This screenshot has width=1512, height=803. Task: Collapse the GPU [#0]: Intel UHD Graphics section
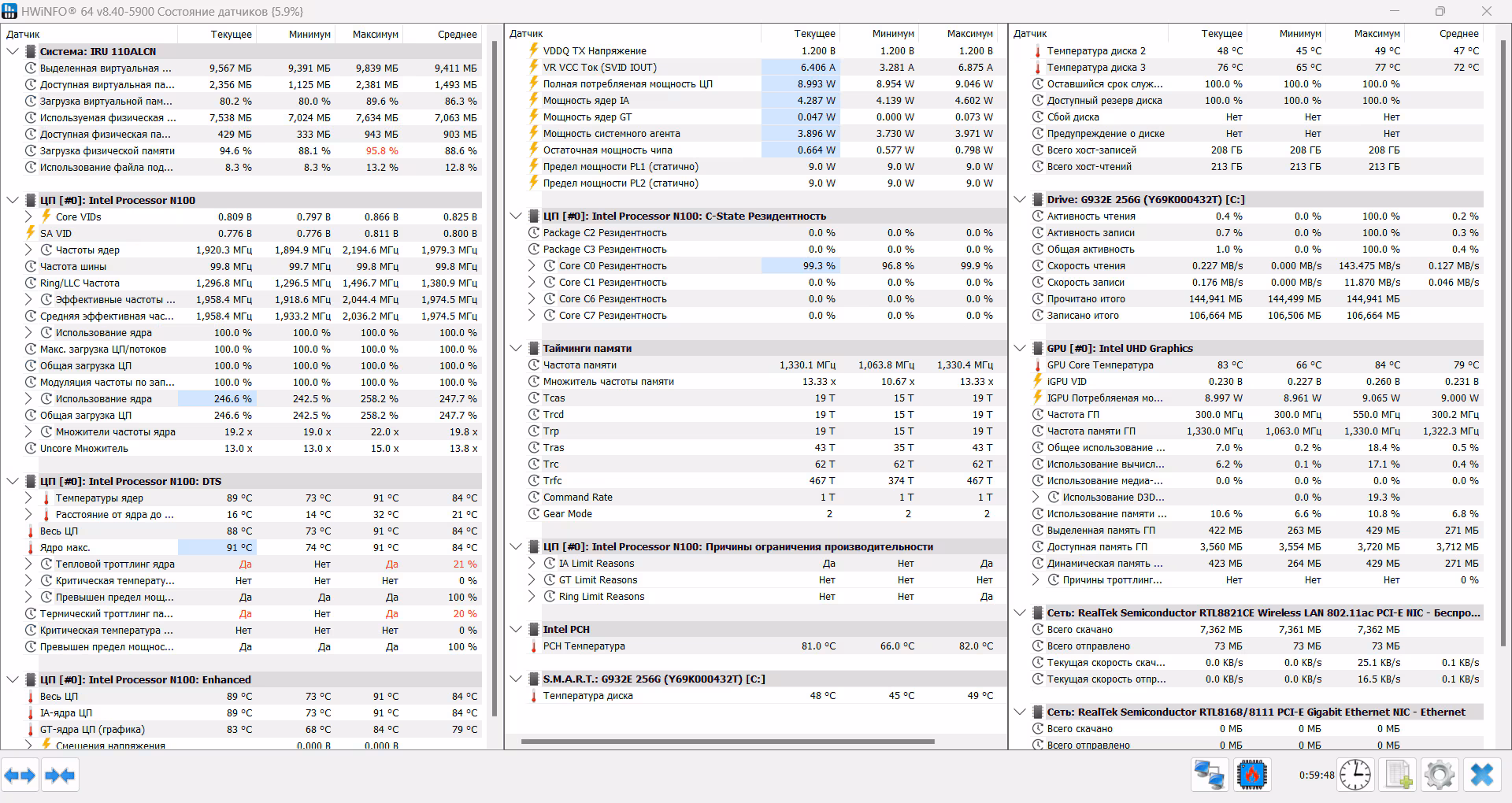point(1020,348)
